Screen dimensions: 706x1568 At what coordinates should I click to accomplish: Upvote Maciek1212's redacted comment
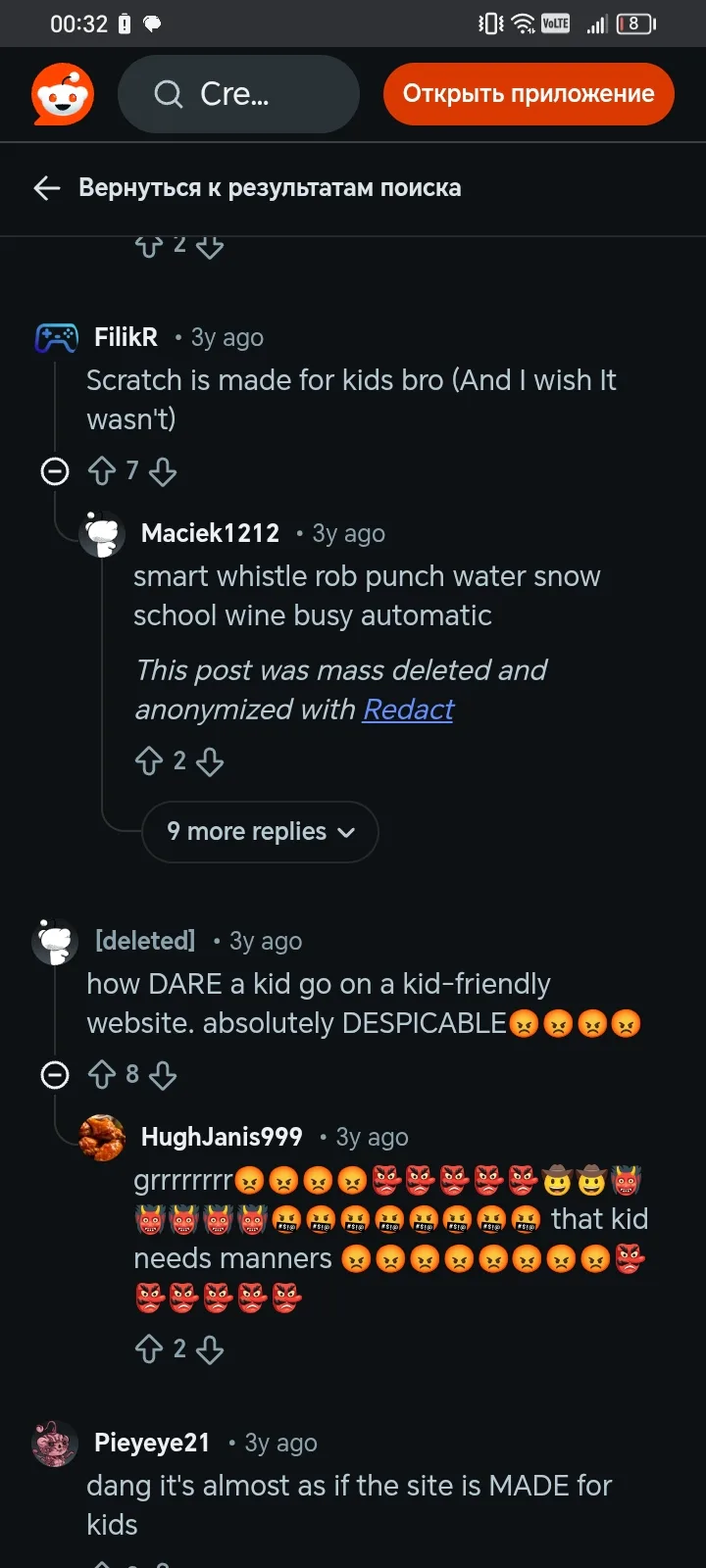[149, 761]
